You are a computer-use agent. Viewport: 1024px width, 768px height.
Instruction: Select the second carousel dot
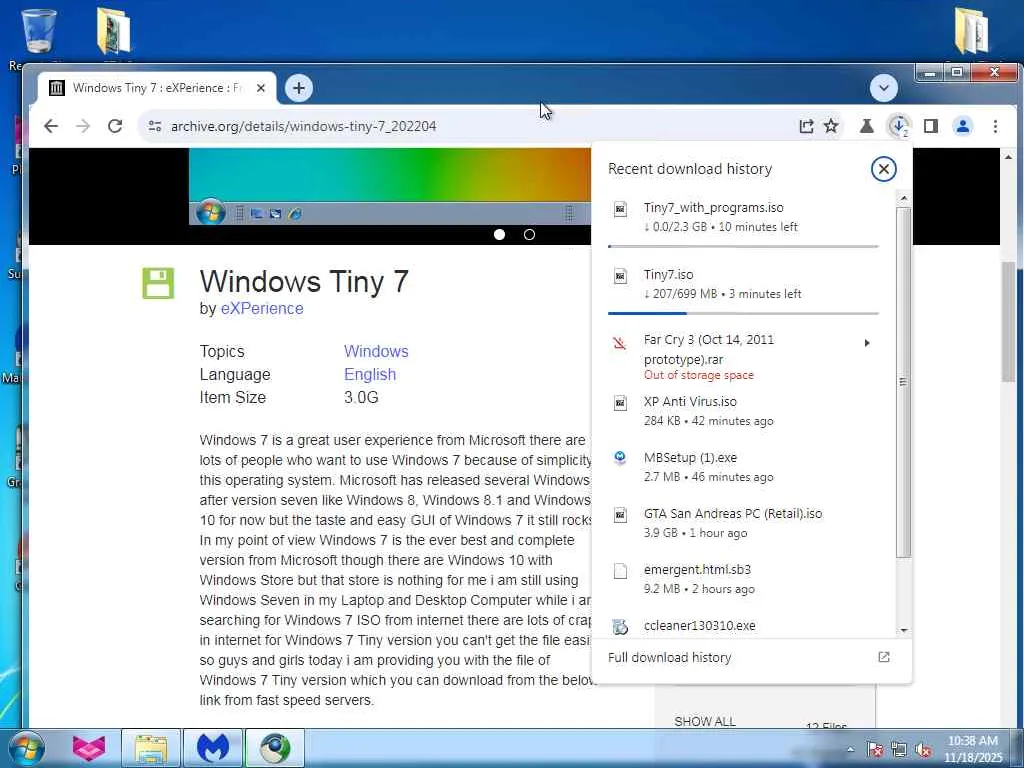(530, 234)
